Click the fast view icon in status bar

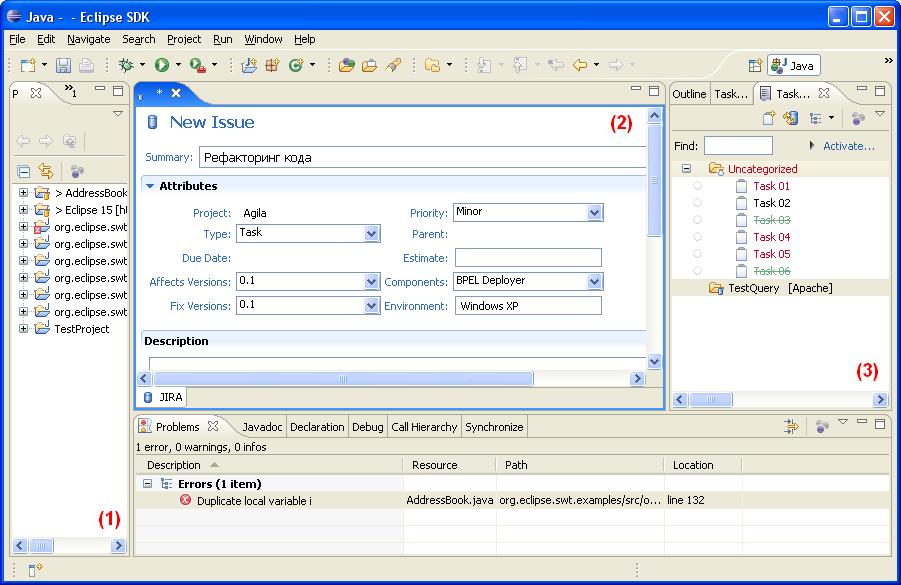click(35, 569)
